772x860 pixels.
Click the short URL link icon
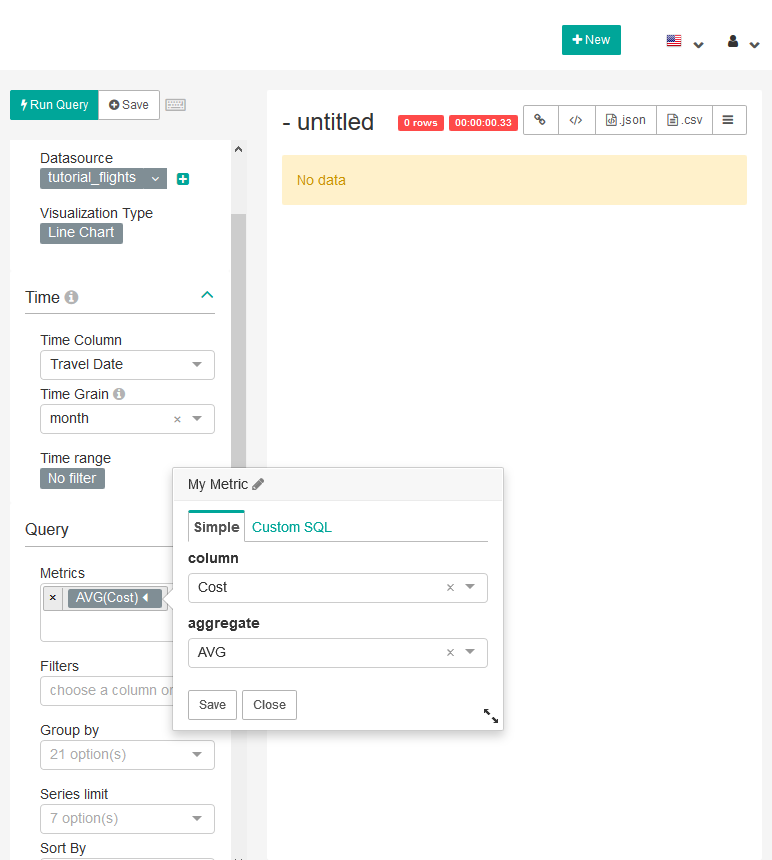540,120
